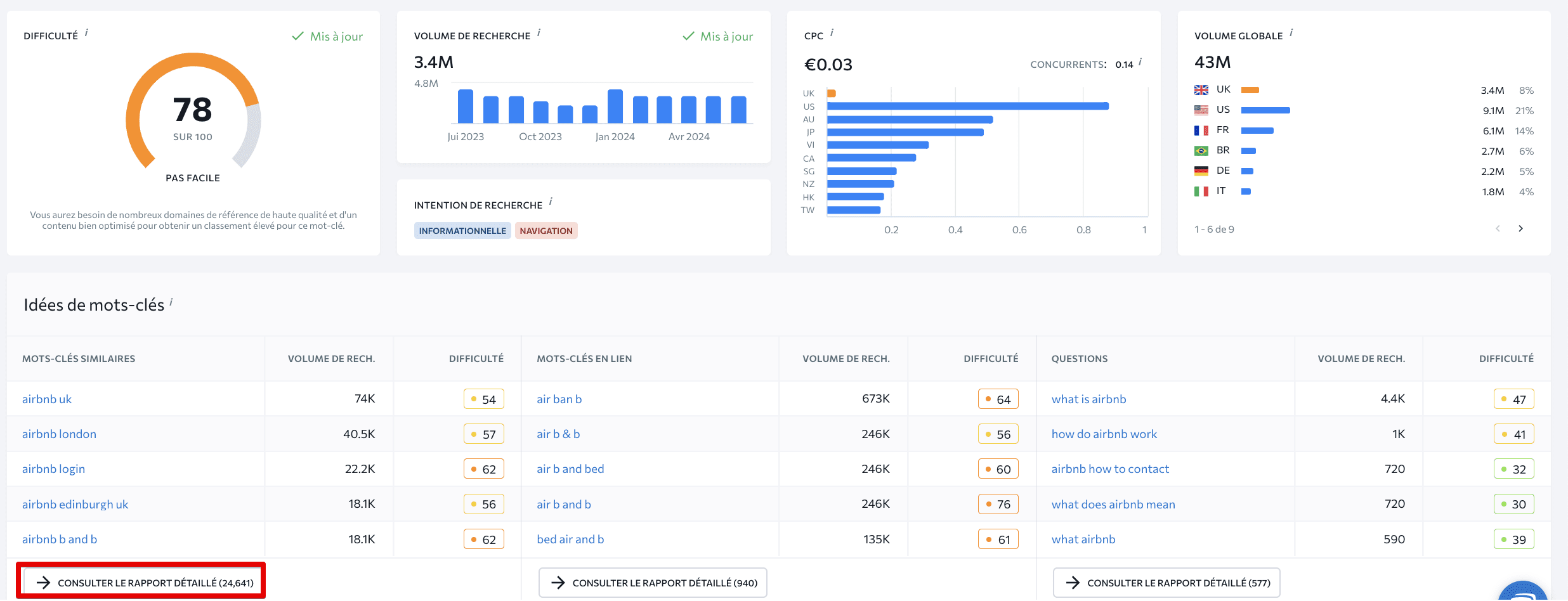Click the UK flag in global volume list
This screenshot has width=1568, height=601.
tap(1201, 90)
